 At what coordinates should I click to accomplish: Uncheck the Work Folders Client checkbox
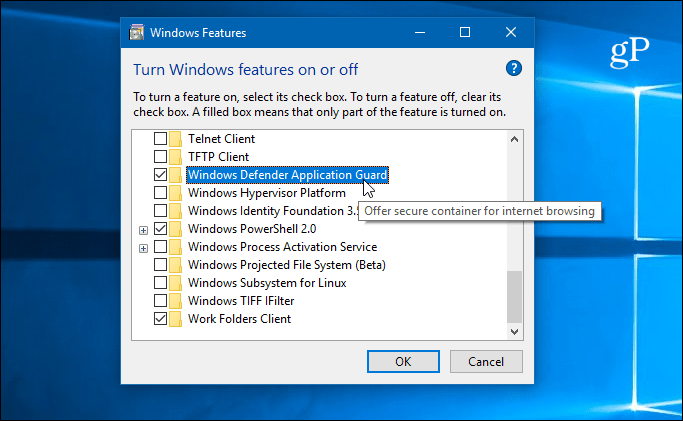(x=160, y=318)
